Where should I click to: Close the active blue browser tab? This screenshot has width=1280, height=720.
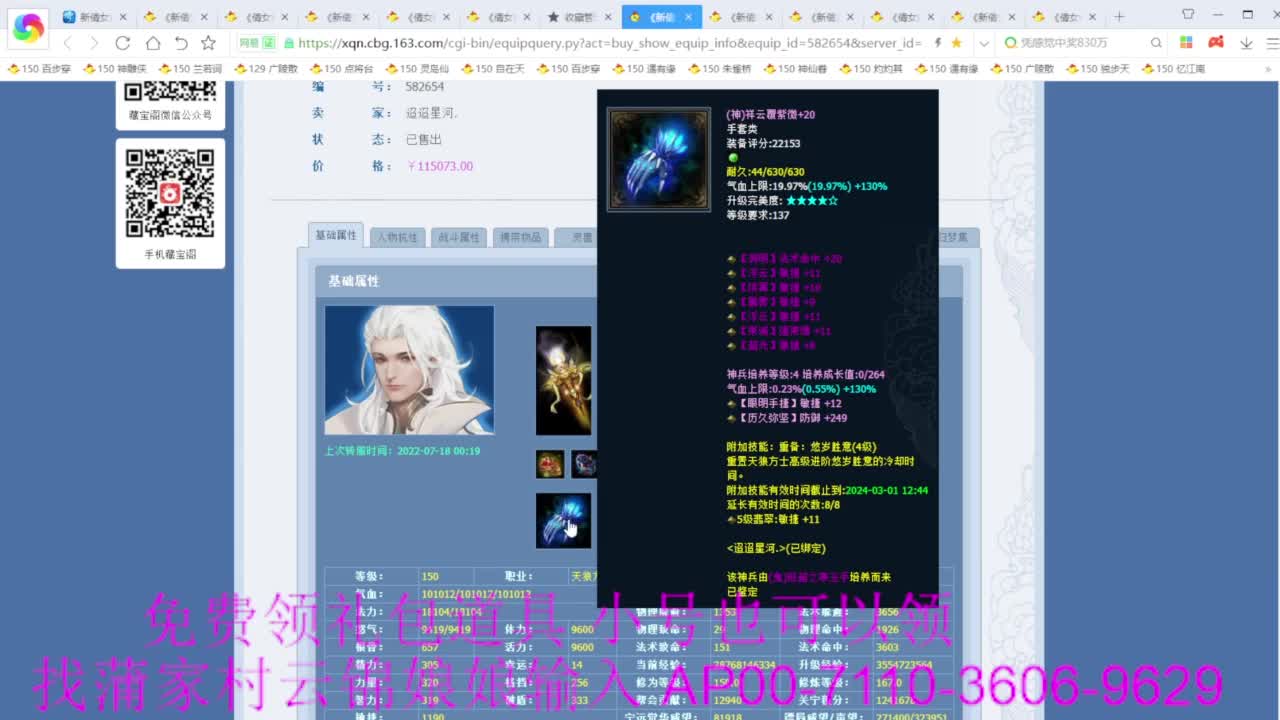tap(687, 17)
